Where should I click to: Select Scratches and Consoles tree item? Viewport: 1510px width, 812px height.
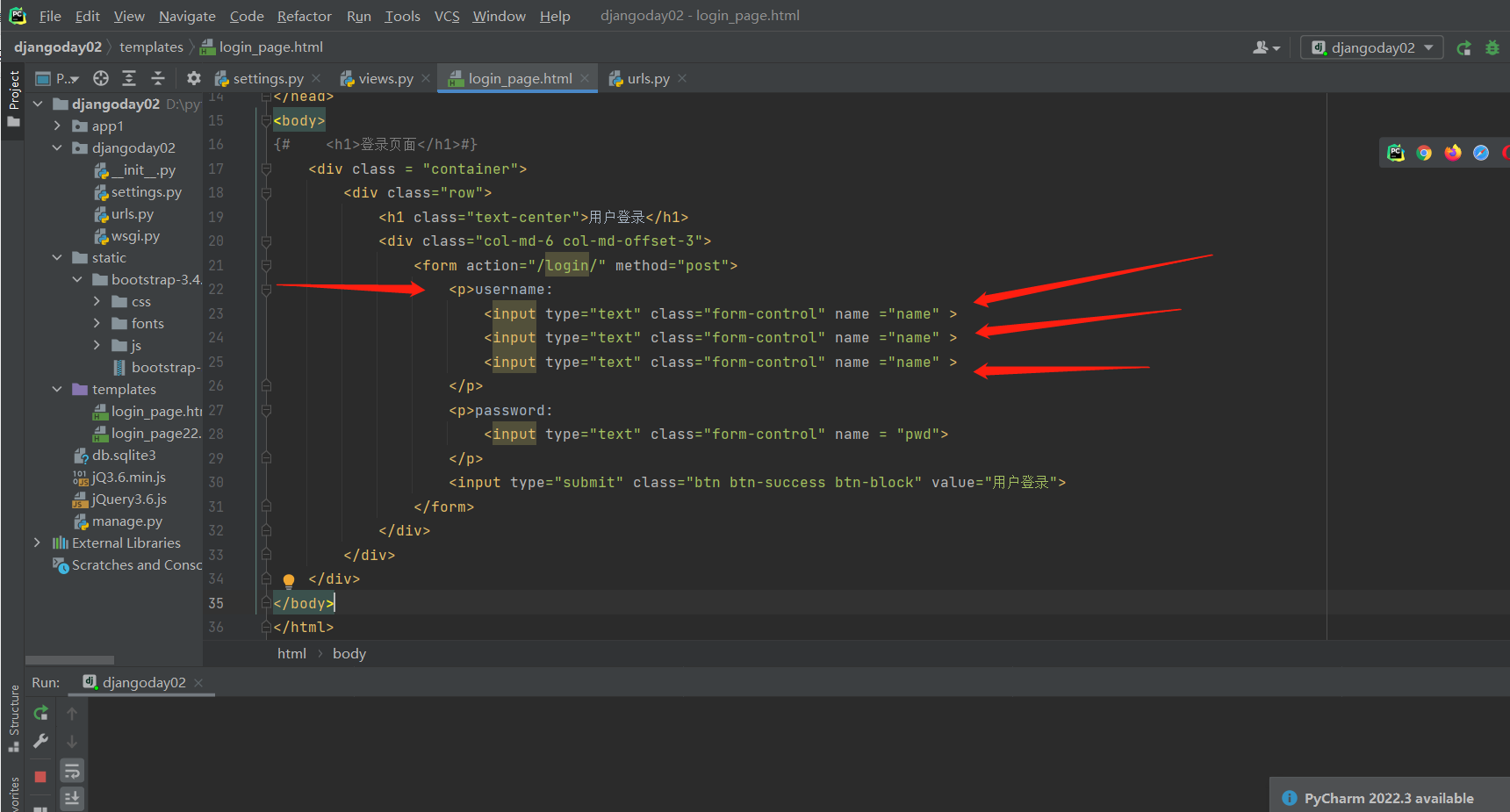(136, 564)
